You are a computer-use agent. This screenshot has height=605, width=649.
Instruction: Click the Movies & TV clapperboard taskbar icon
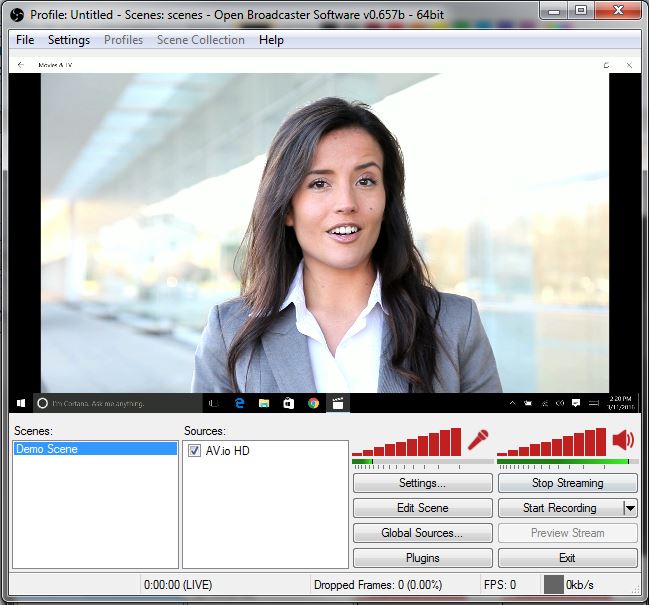(x=338, y=403)
